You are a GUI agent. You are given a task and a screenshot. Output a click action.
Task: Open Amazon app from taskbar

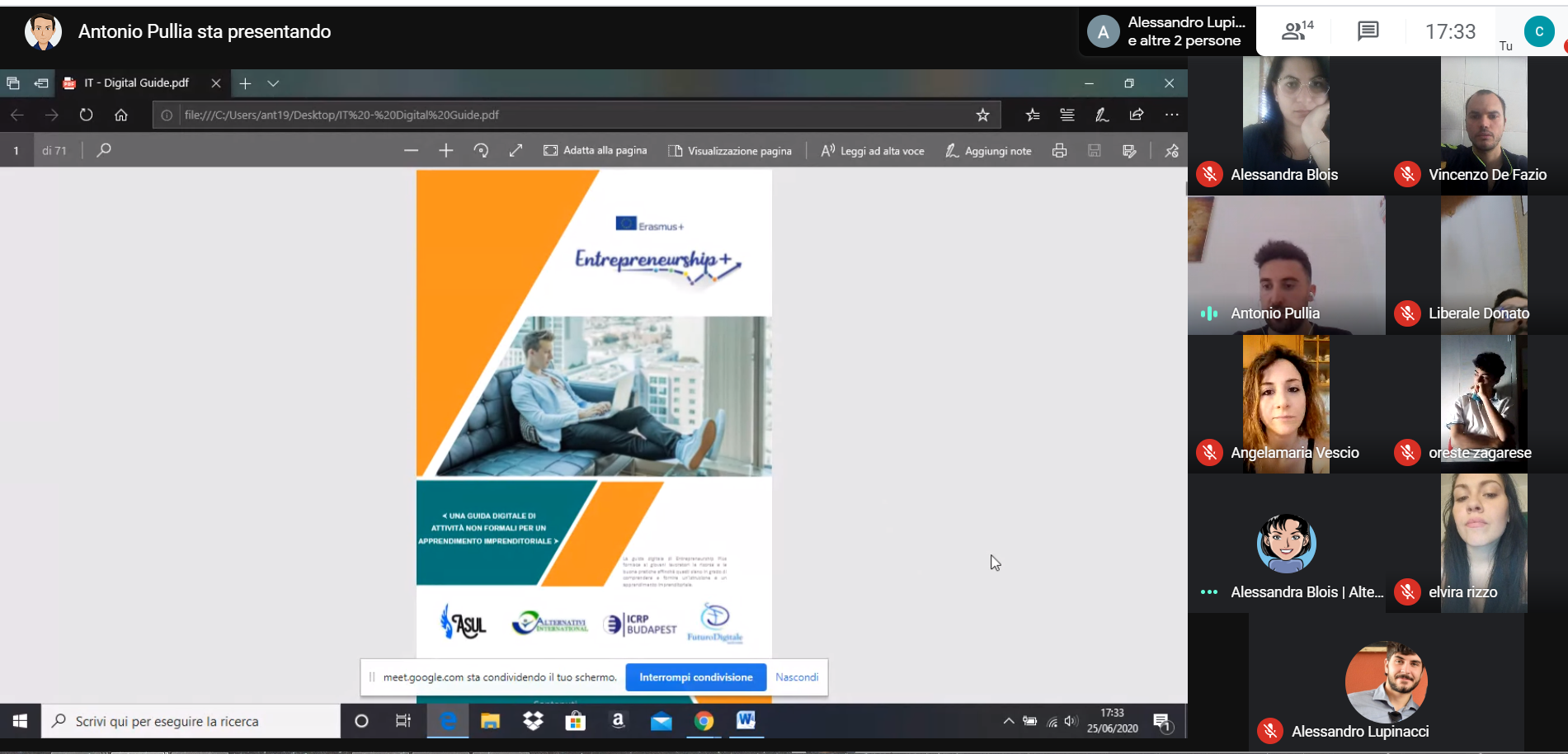pos(618,721)
